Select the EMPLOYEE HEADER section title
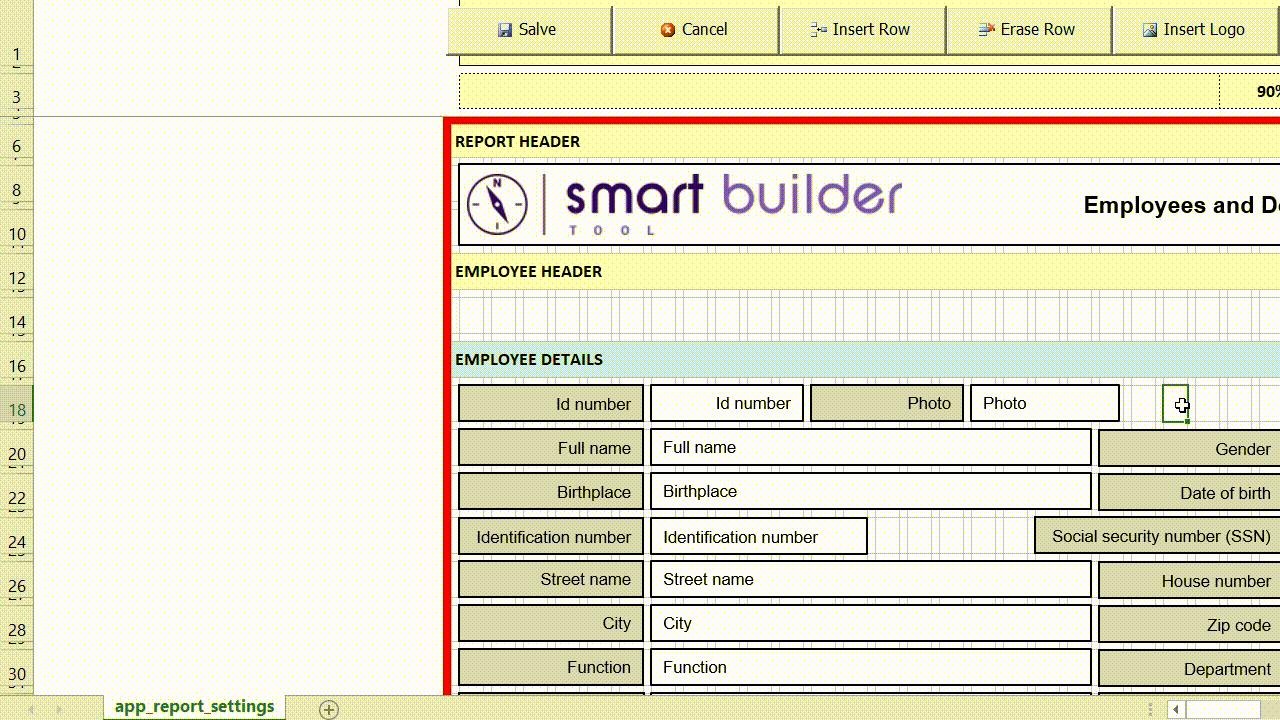Viewport: 1280px width, 720px height. [x=528, y=272]
